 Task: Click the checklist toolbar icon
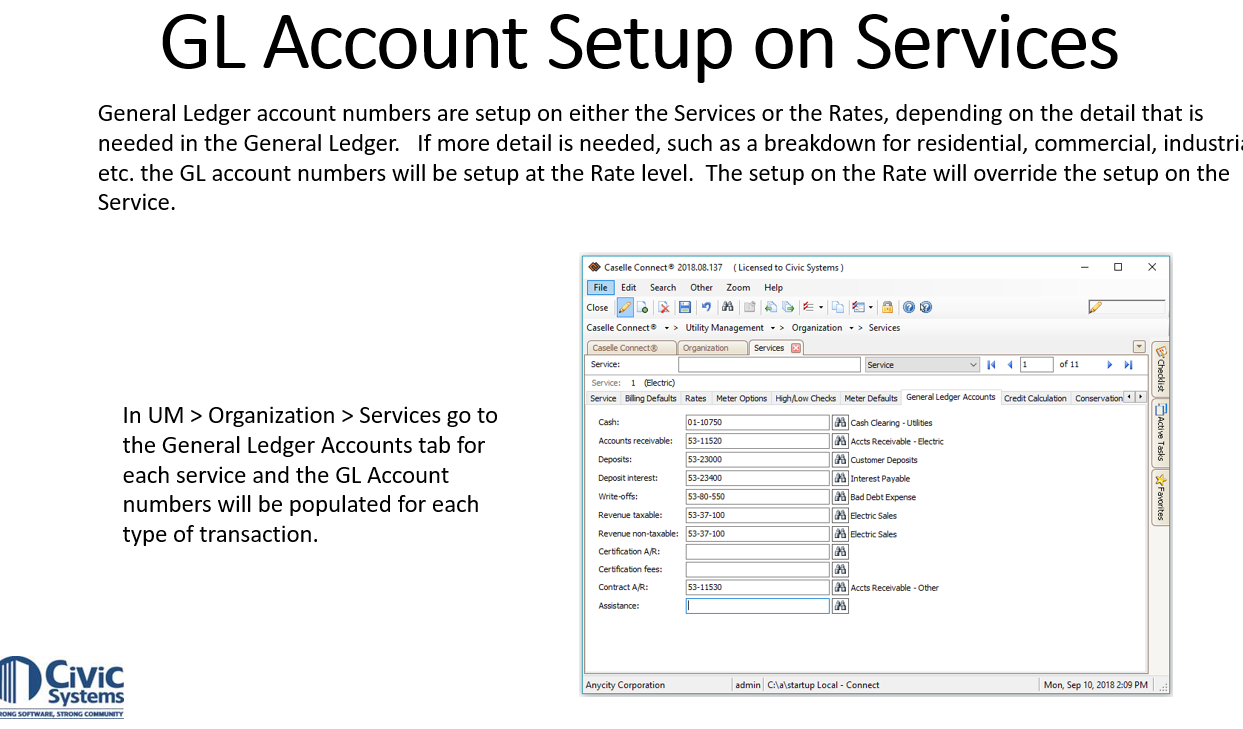coord(808,307)
